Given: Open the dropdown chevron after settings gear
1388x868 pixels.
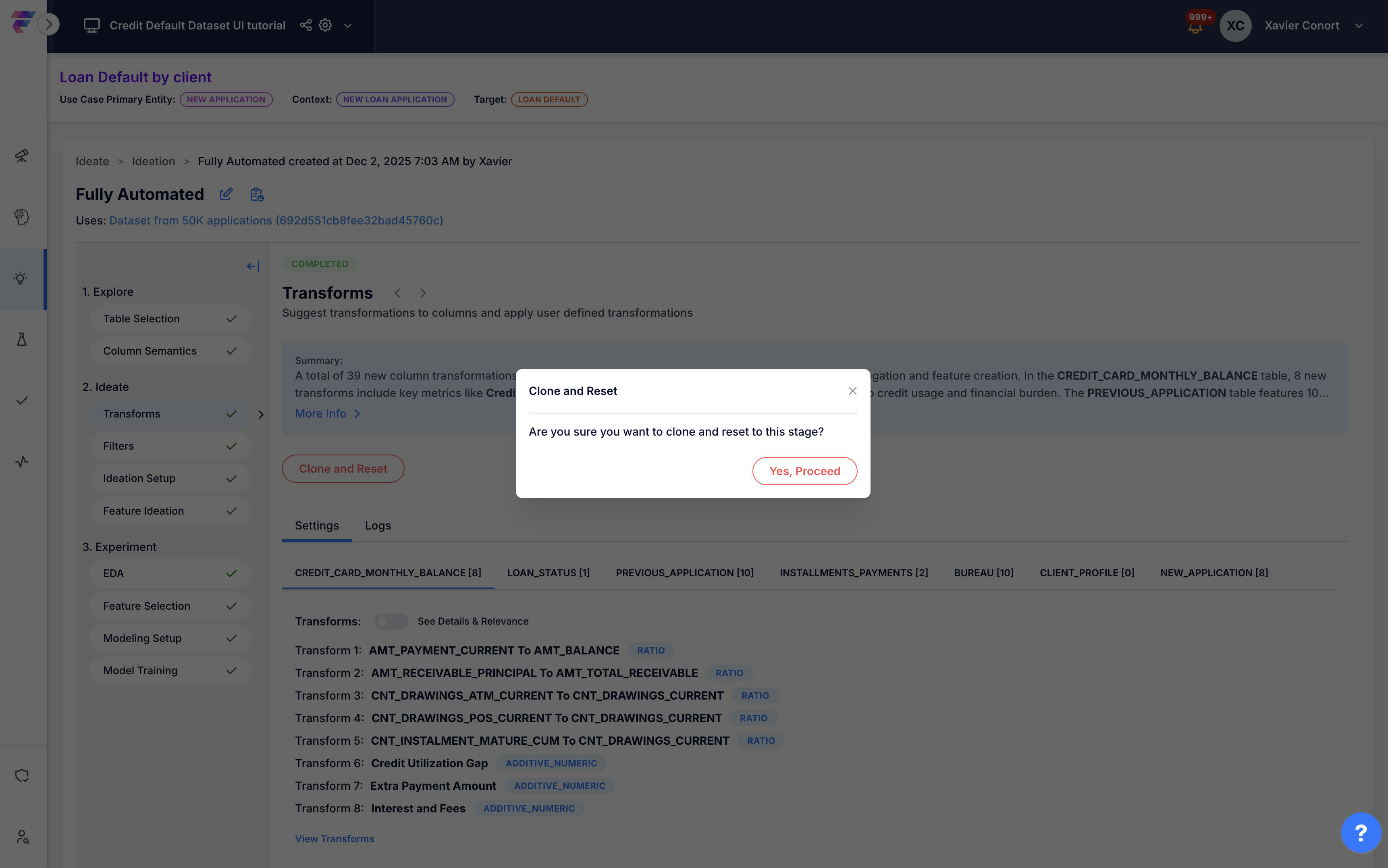Looking at the screenshot, I should [348, 26].
